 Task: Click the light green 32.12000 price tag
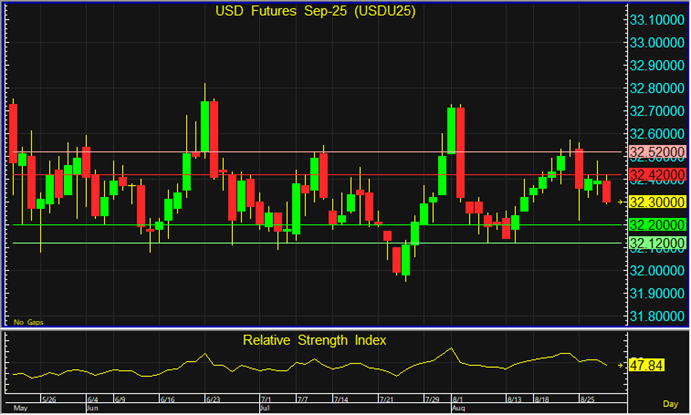click(x=656, y=243)
